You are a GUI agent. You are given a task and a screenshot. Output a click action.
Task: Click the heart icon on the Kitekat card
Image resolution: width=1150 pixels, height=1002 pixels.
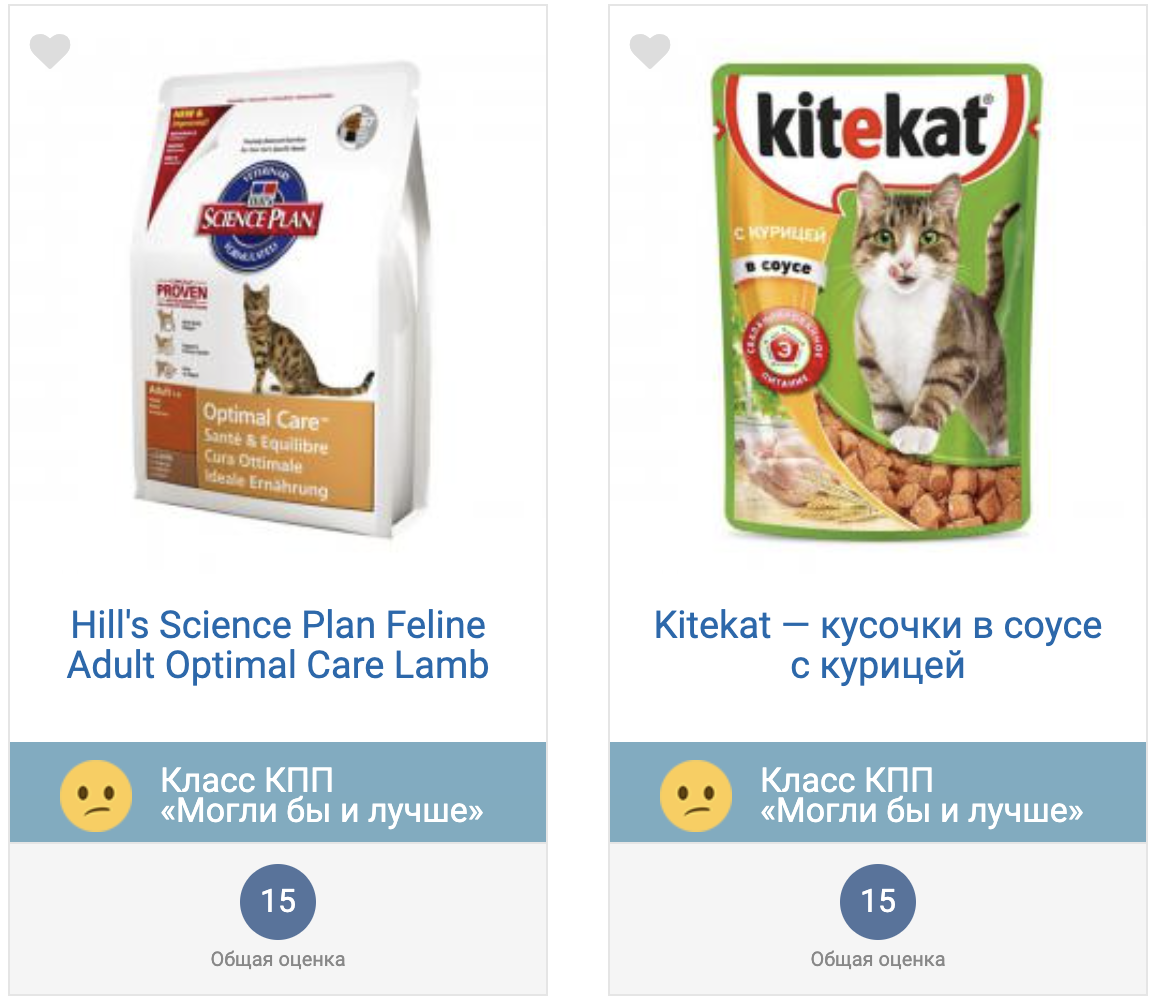pyautogui.click(x=650, y=51)
